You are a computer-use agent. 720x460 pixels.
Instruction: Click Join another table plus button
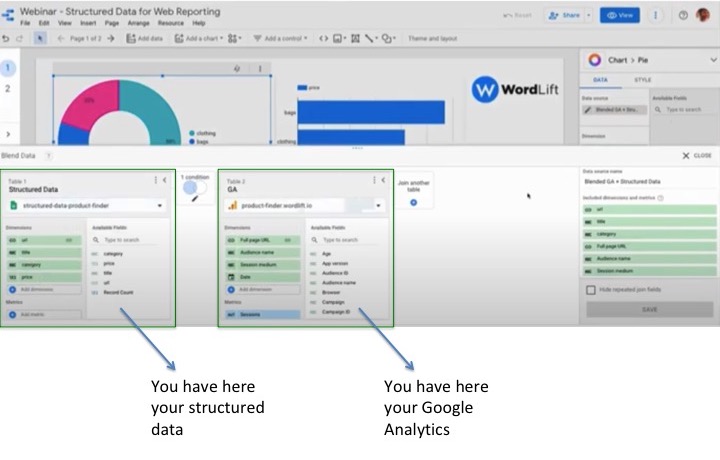[x=414, y=202]
